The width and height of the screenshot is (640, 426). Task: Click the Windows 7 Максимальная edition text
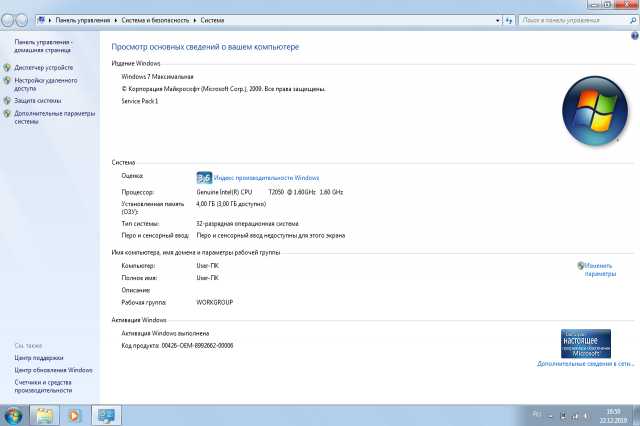[158, 77]
